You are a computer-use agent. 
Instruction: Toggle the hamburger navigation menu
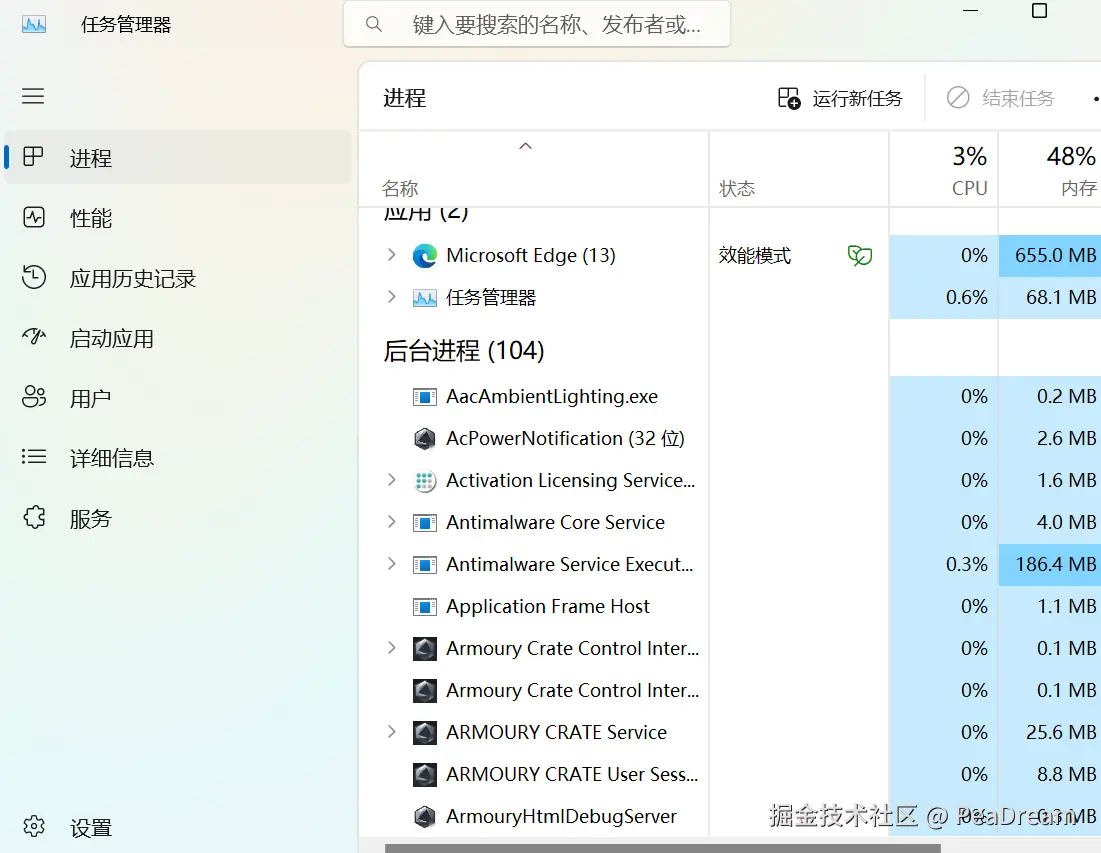[x=33, y=96]
